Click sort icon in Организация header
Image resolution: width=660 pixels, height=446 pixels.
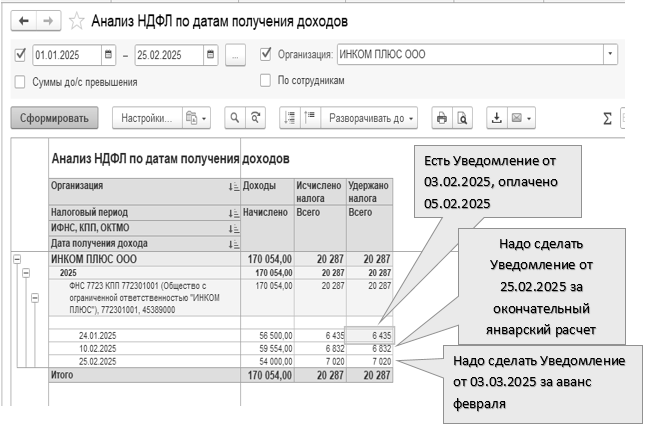click(x=234, y=186)
